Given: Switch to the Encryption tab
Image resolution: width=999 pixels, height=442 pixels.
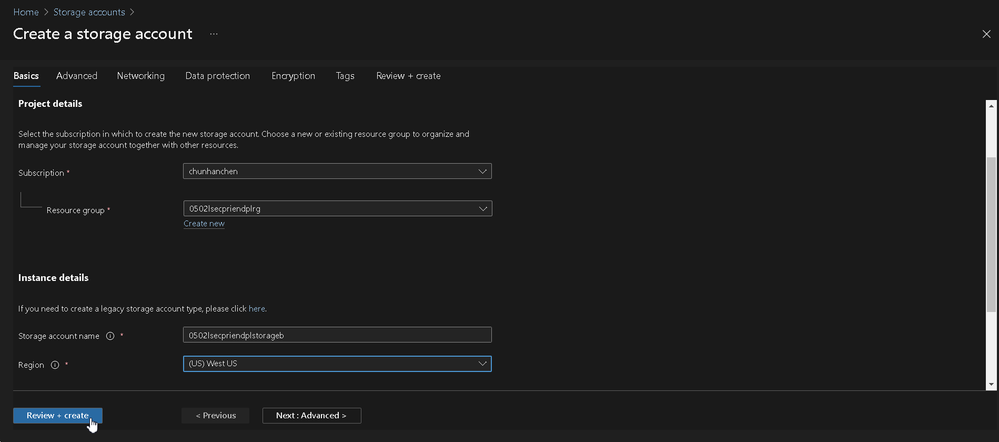Looking at the screenshot, I should [293, 76].
